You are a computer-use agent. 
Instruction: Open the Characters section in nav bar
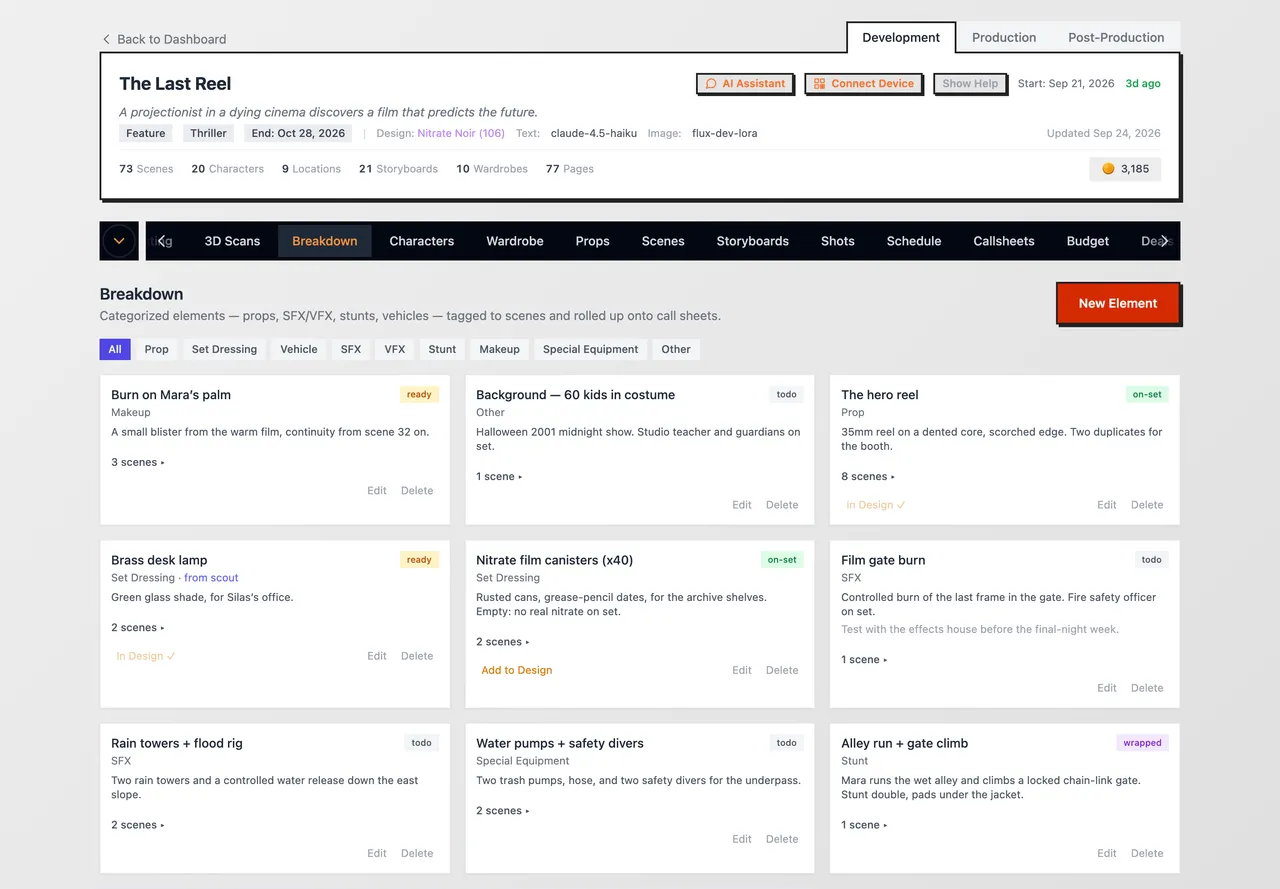point(421,241)
